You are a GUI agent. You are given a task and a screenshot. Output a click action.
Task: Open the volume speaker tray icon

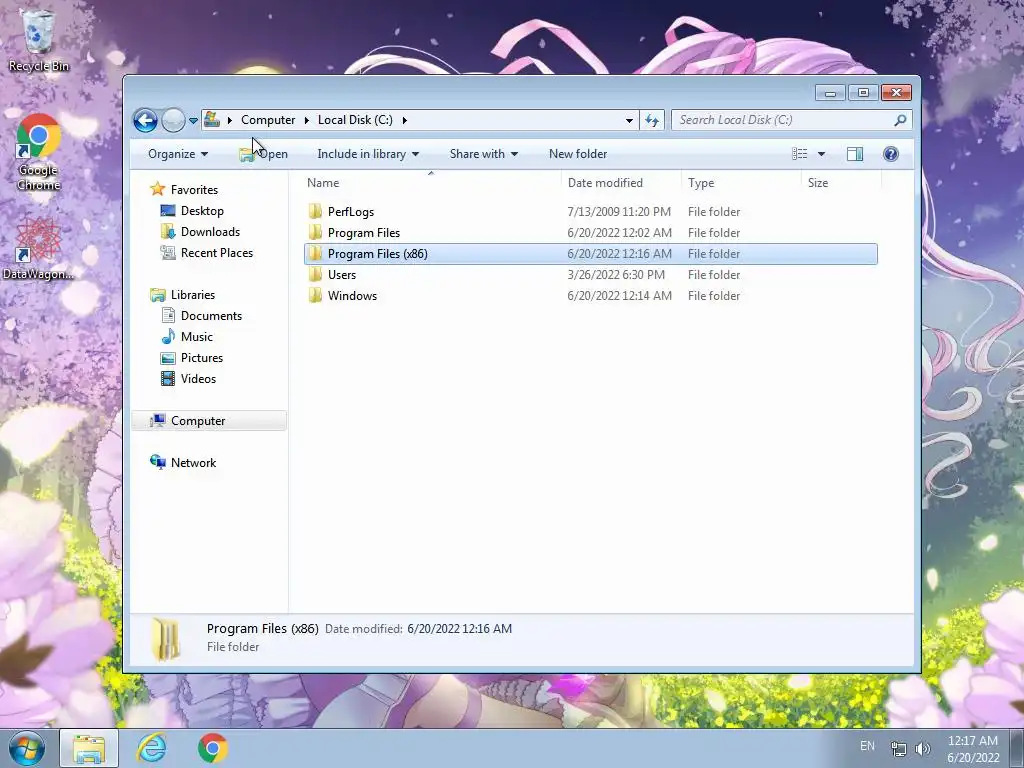click(923, 749)
